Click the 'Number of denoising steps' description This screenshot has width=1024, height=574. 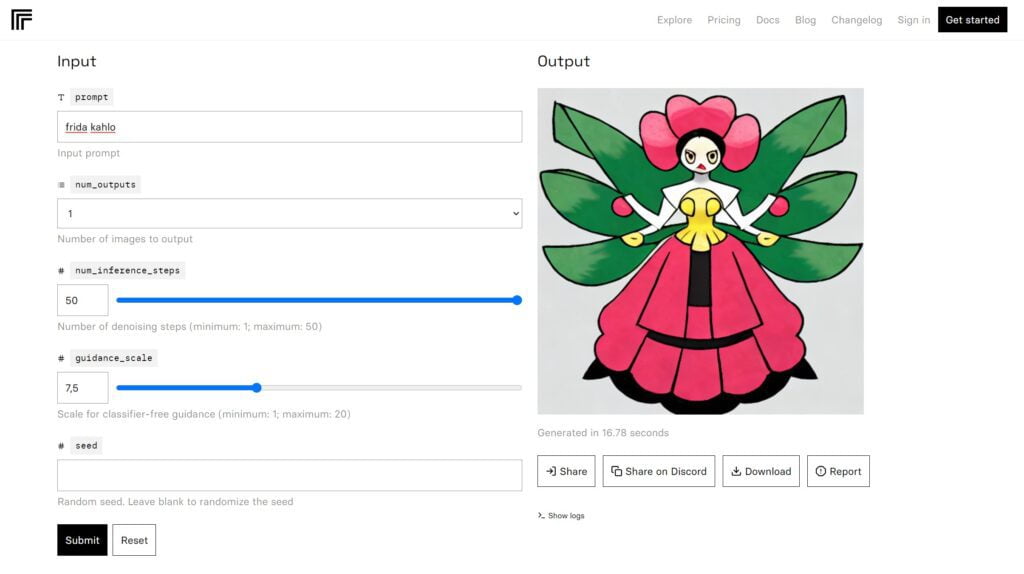pos(189,327)
